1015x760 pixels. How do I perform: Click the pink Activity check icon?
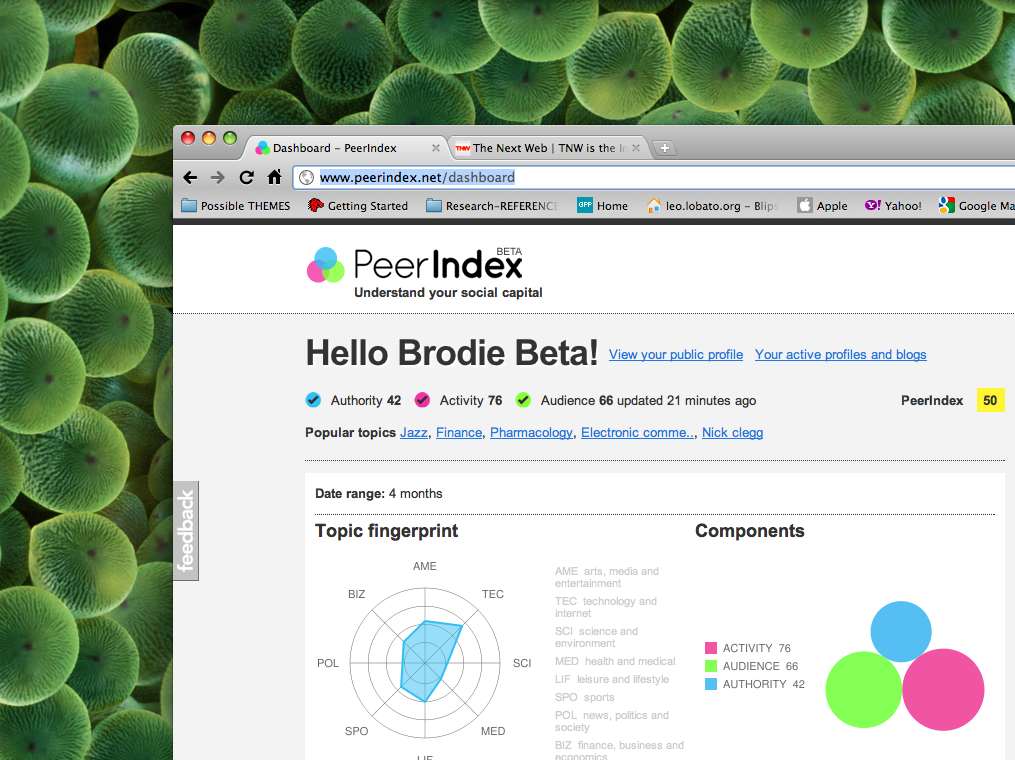(422, 400)
